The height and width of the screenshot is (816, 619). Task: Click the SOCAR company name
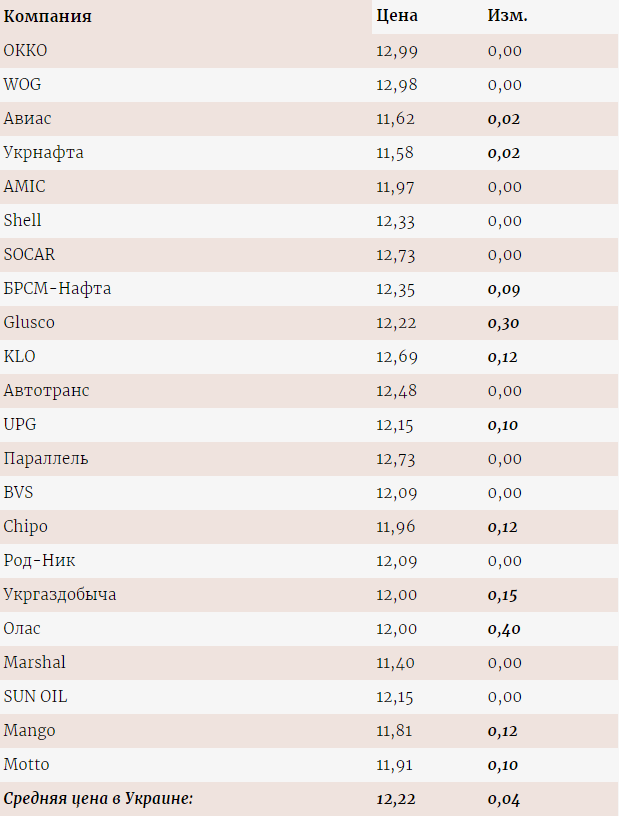[29, 255]
